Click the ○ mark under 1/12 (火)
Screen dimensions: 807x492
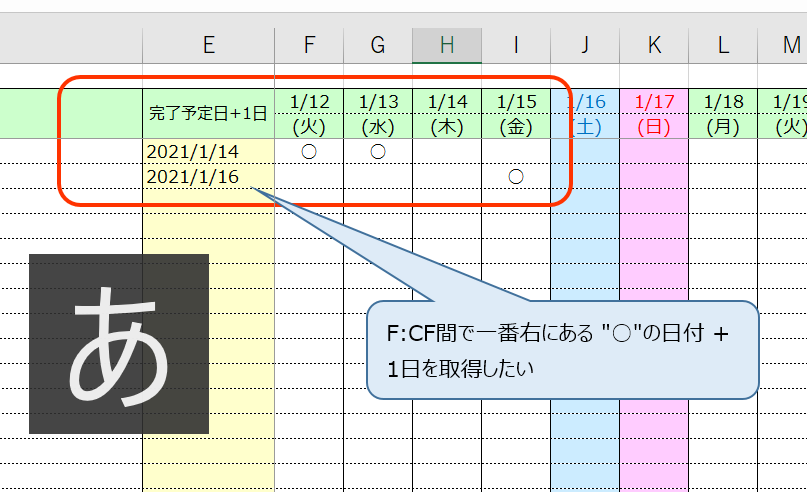click(309, 151)
